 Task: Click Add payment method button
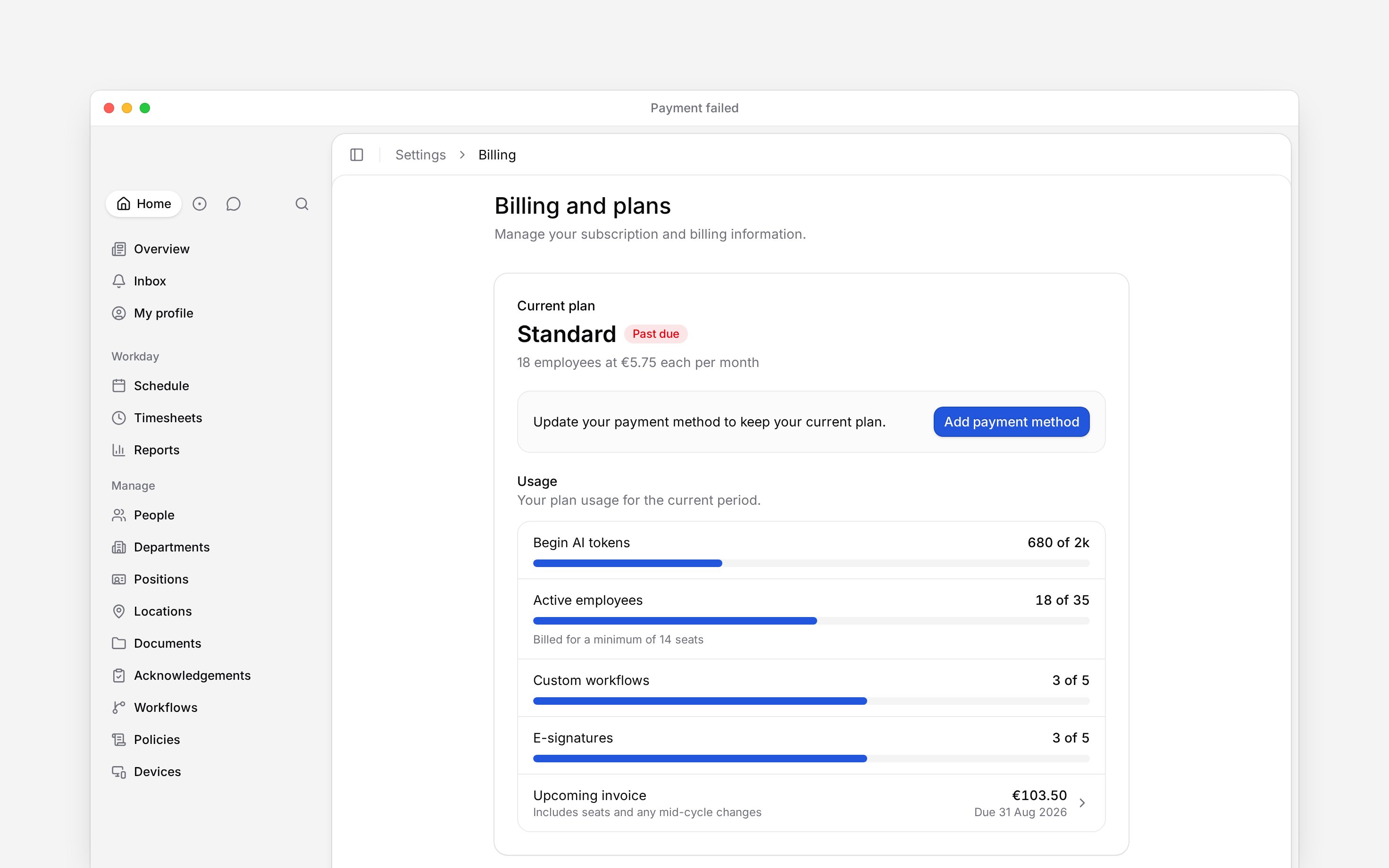click(x=1012, y=422)
